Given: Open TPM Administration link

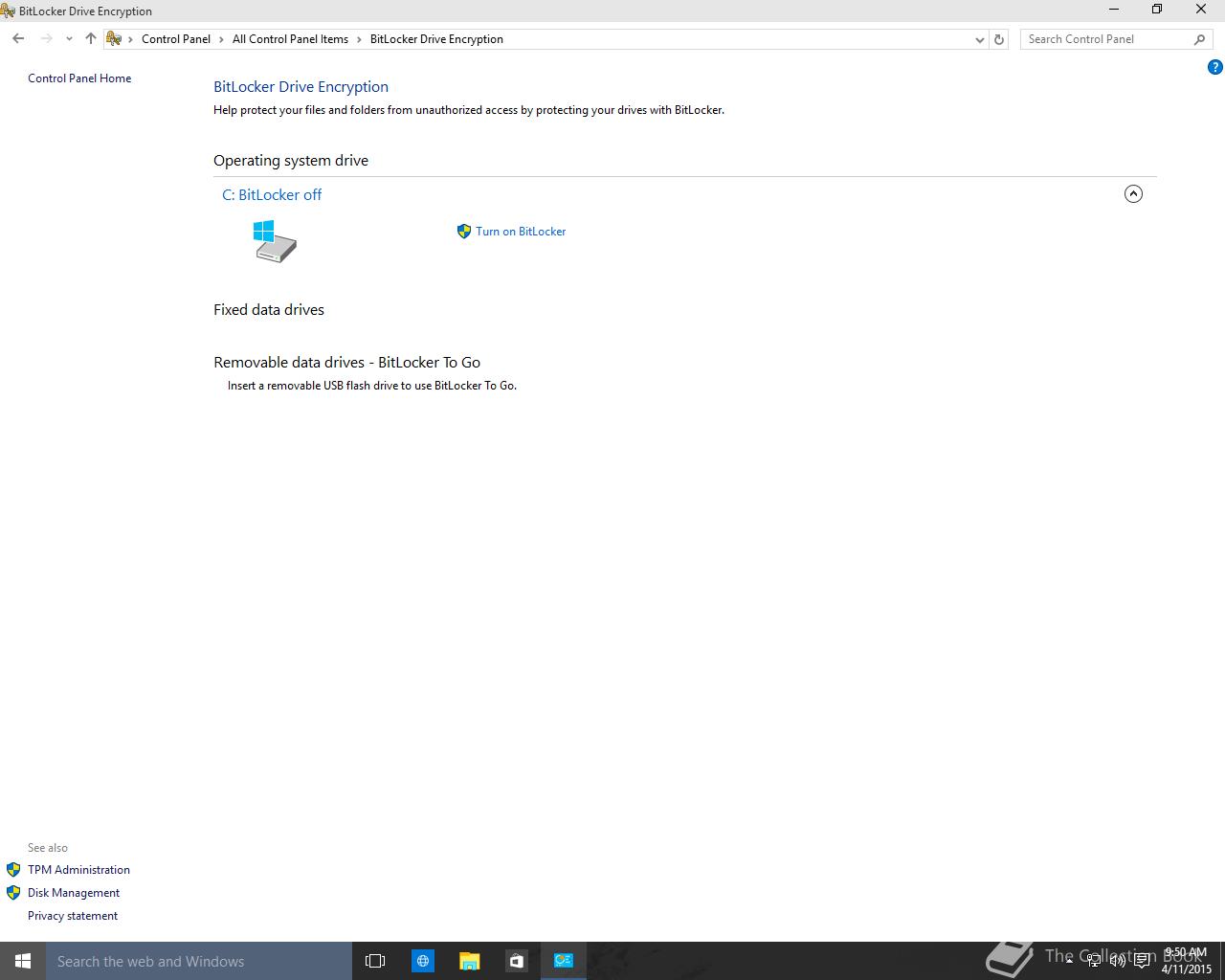Looking at the screenshot, I should pyautogui.click(x=78, y=870).
